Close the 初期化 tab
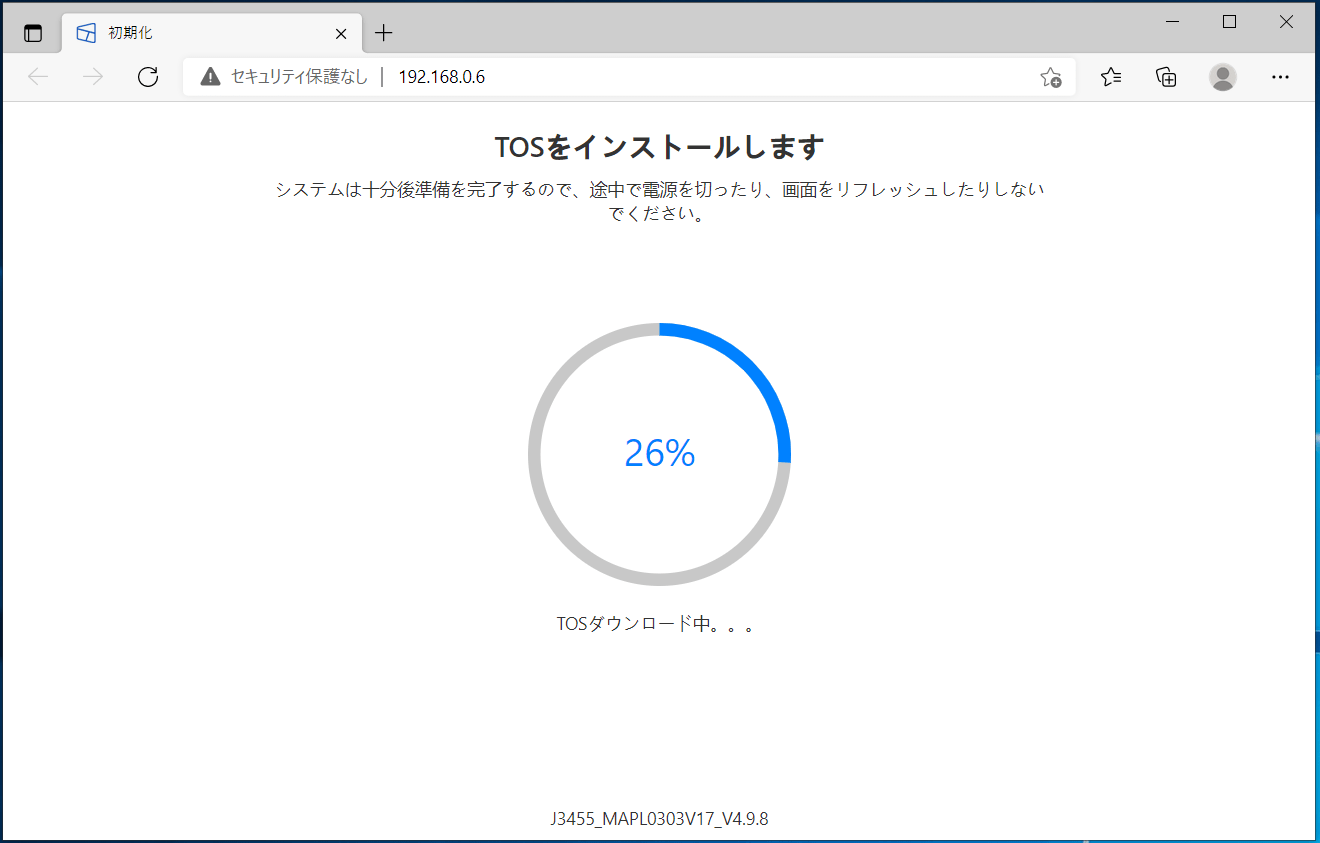The width and height of the screenshot is (1320, 843). pyautogui.click(x=341, y=33)
